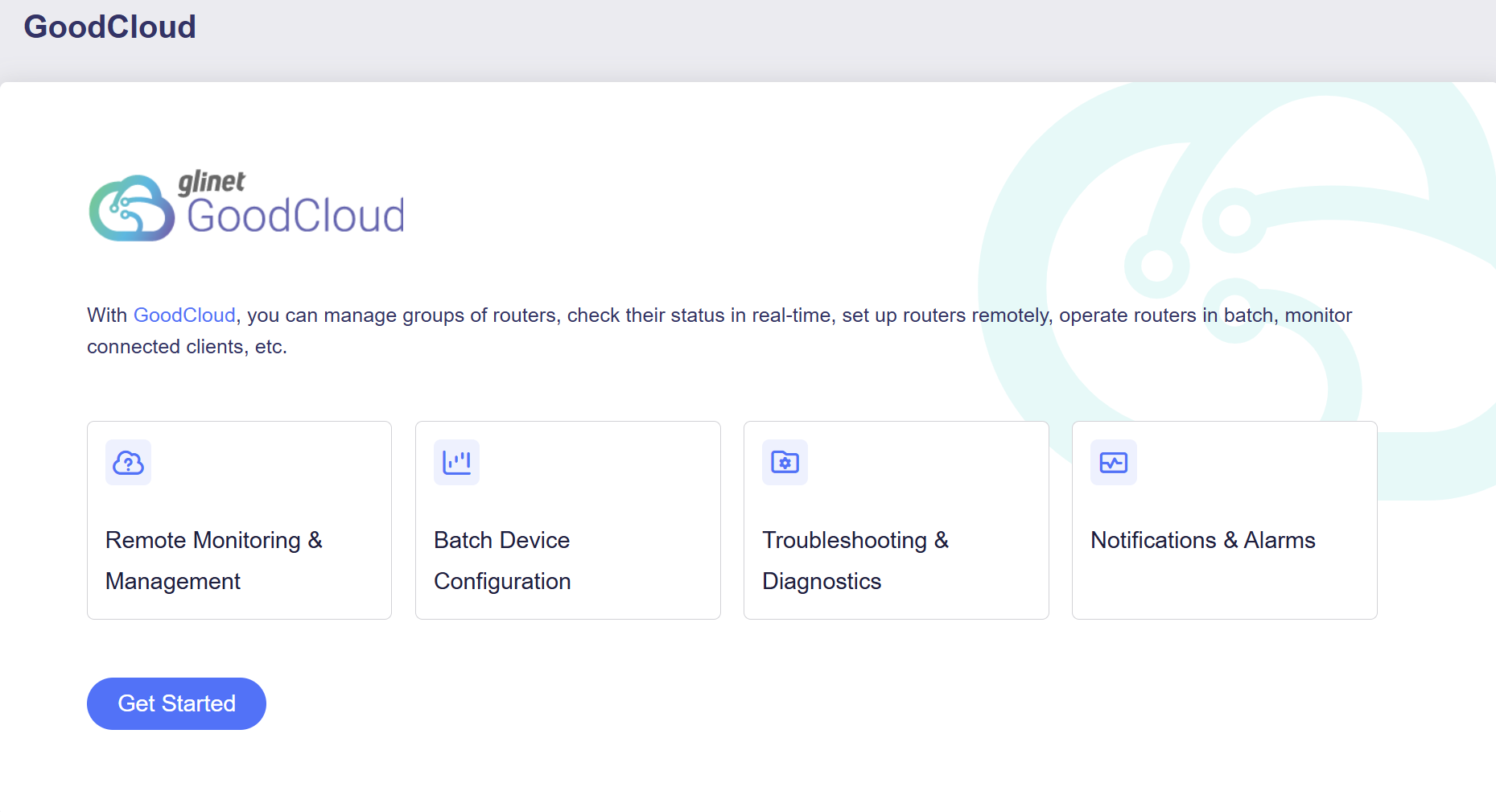Click the folder gear Troubleshooting icon
Image resolution: width=1496 pixels, height=812 pixels.
click(x=785, y=463)
